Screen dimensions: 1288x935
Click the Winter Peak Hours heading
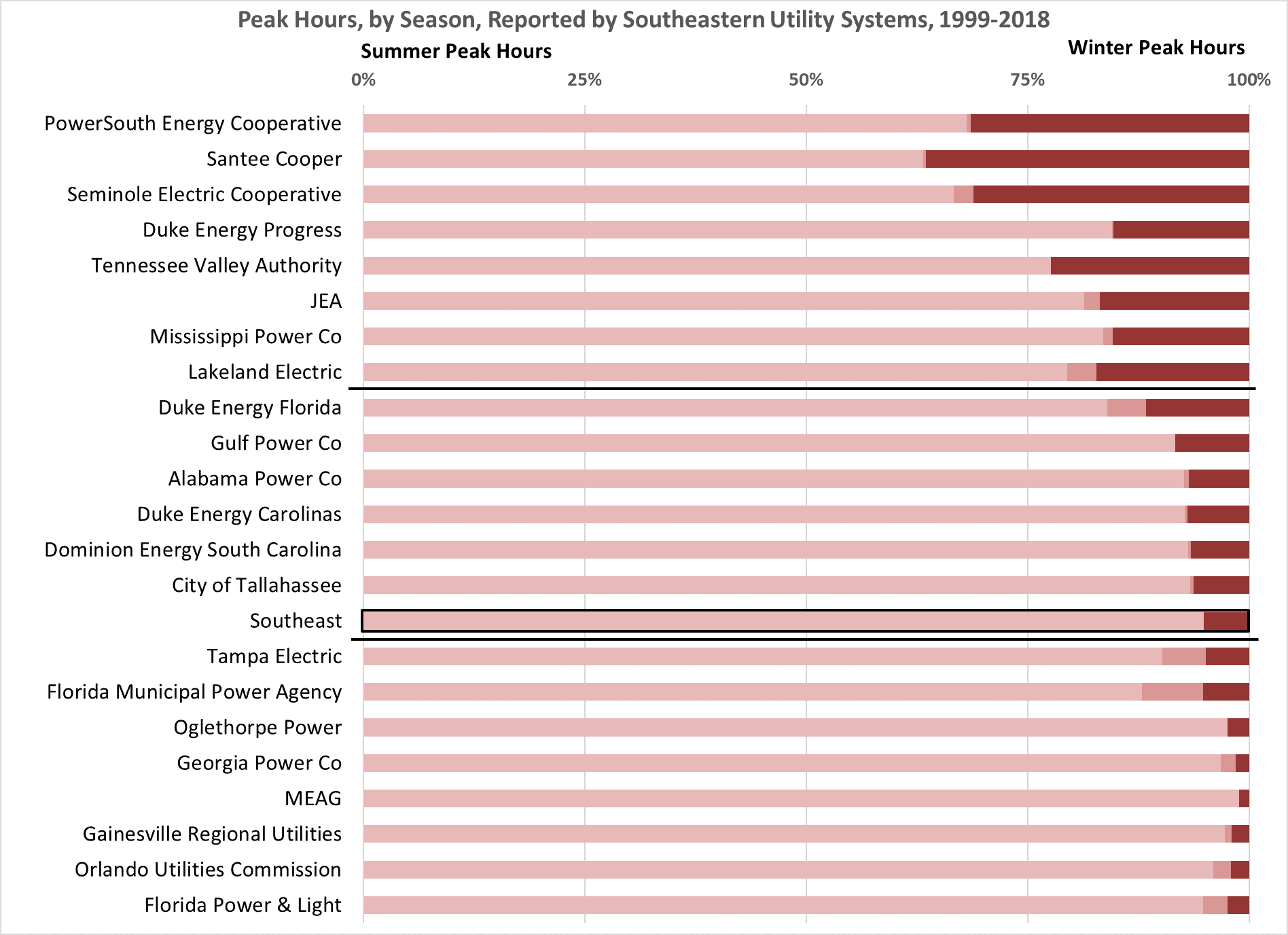pyautogui.click(x=1156, y=48)
